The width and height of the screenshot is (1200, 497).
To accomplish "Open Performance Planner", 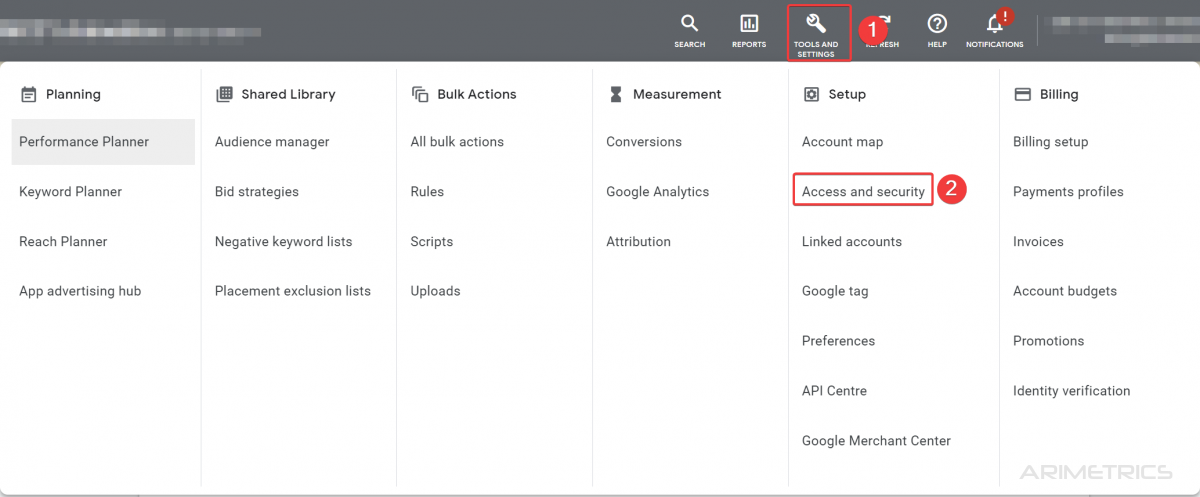I will [x=103, y=142].
